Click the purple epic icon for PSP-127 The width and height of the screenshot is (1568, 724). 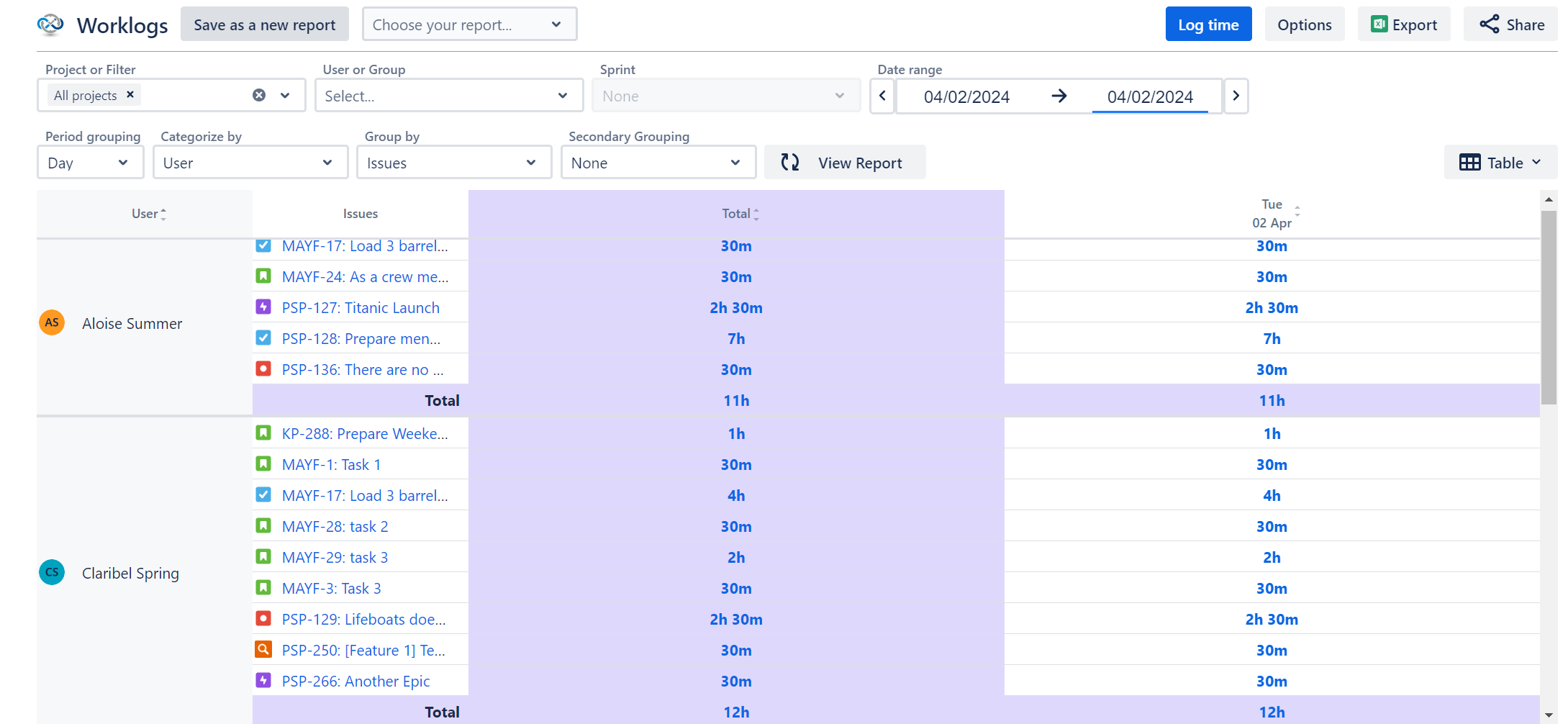[x=263, y=307]
